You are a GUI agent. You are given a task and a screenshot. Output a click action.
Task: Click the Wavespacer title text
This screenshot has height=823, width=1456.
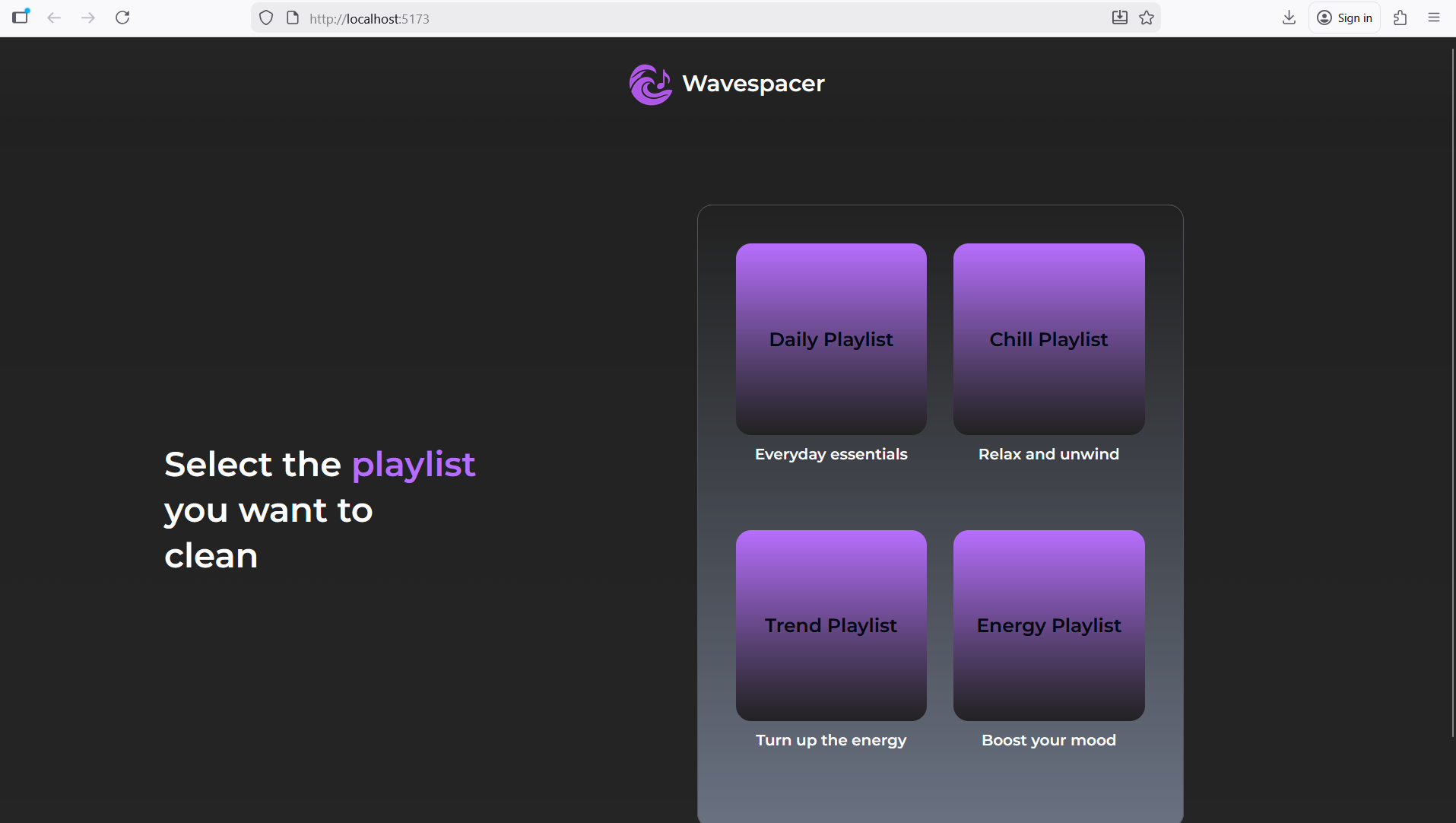[753, 84]
